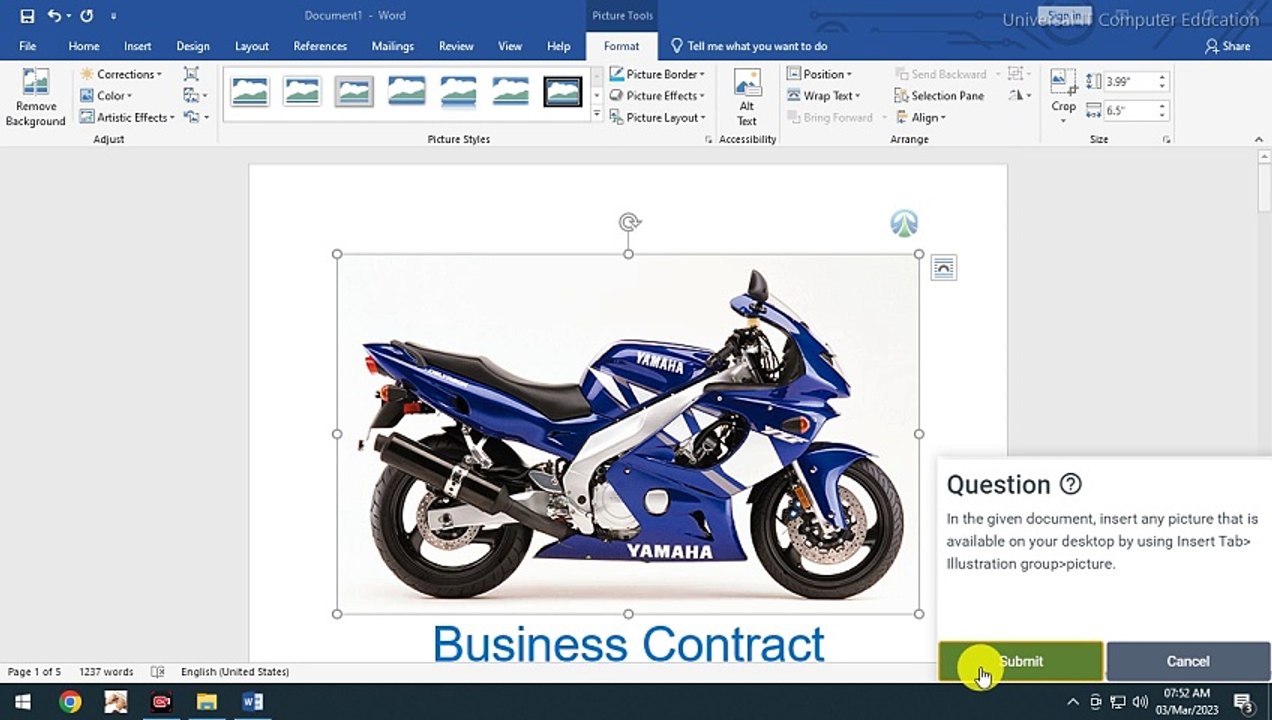
Task: Click the question help circle icon
Action: click(1070, 485)
